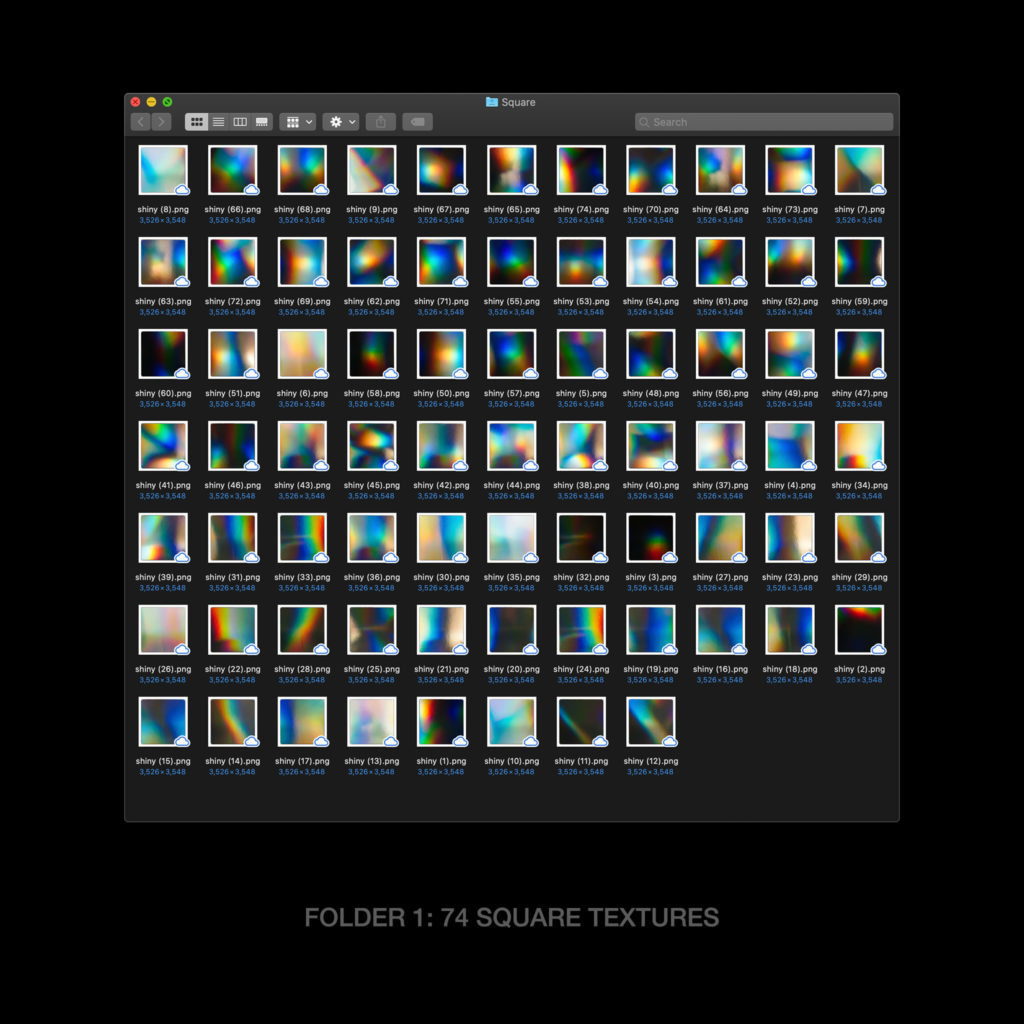Select the shiny (41).png thumbnail
Image resolution: width=1024 pixels, height=1024 pixels.
[162, 446]
